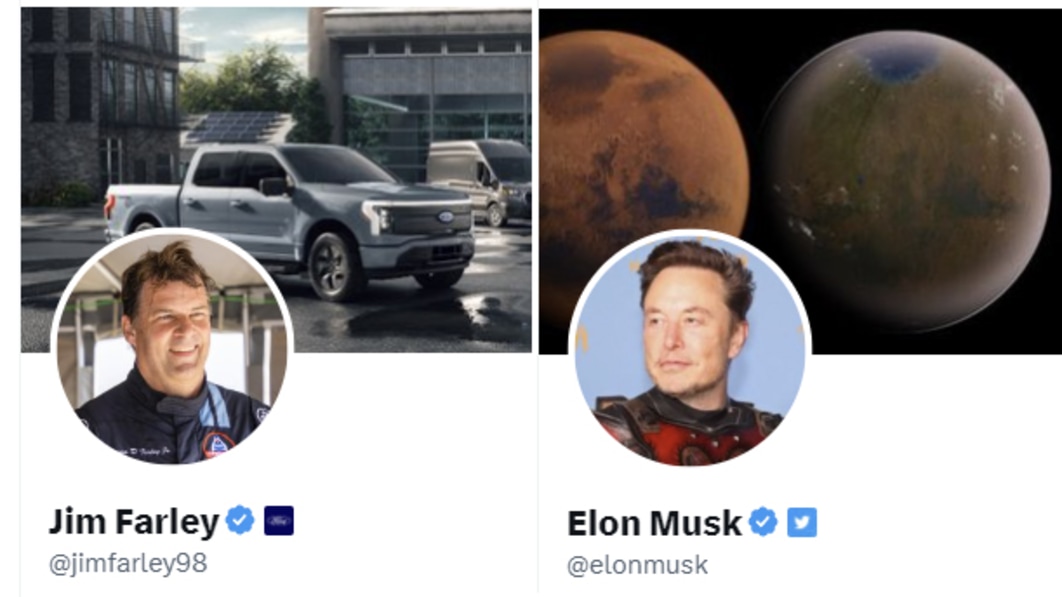Click the Ford logo on truck grille
The width and height of the screenshot is (1062, 597).
pos(445,218)
